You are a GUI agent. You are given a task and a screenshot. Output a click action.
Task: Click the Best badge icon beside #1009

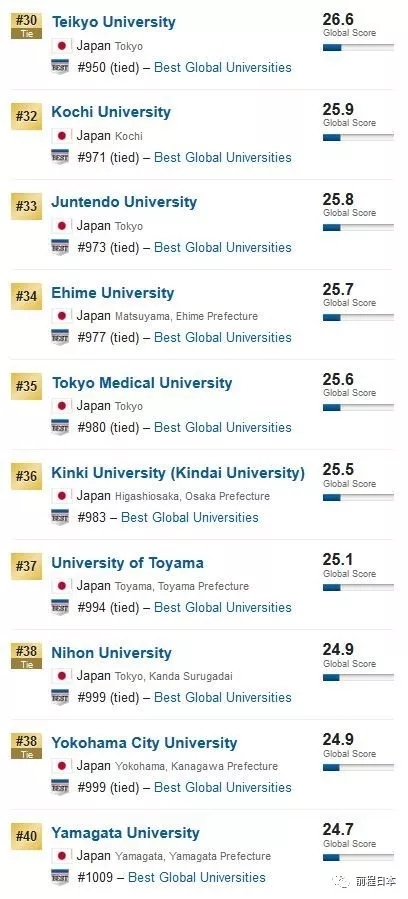[60, 877]
